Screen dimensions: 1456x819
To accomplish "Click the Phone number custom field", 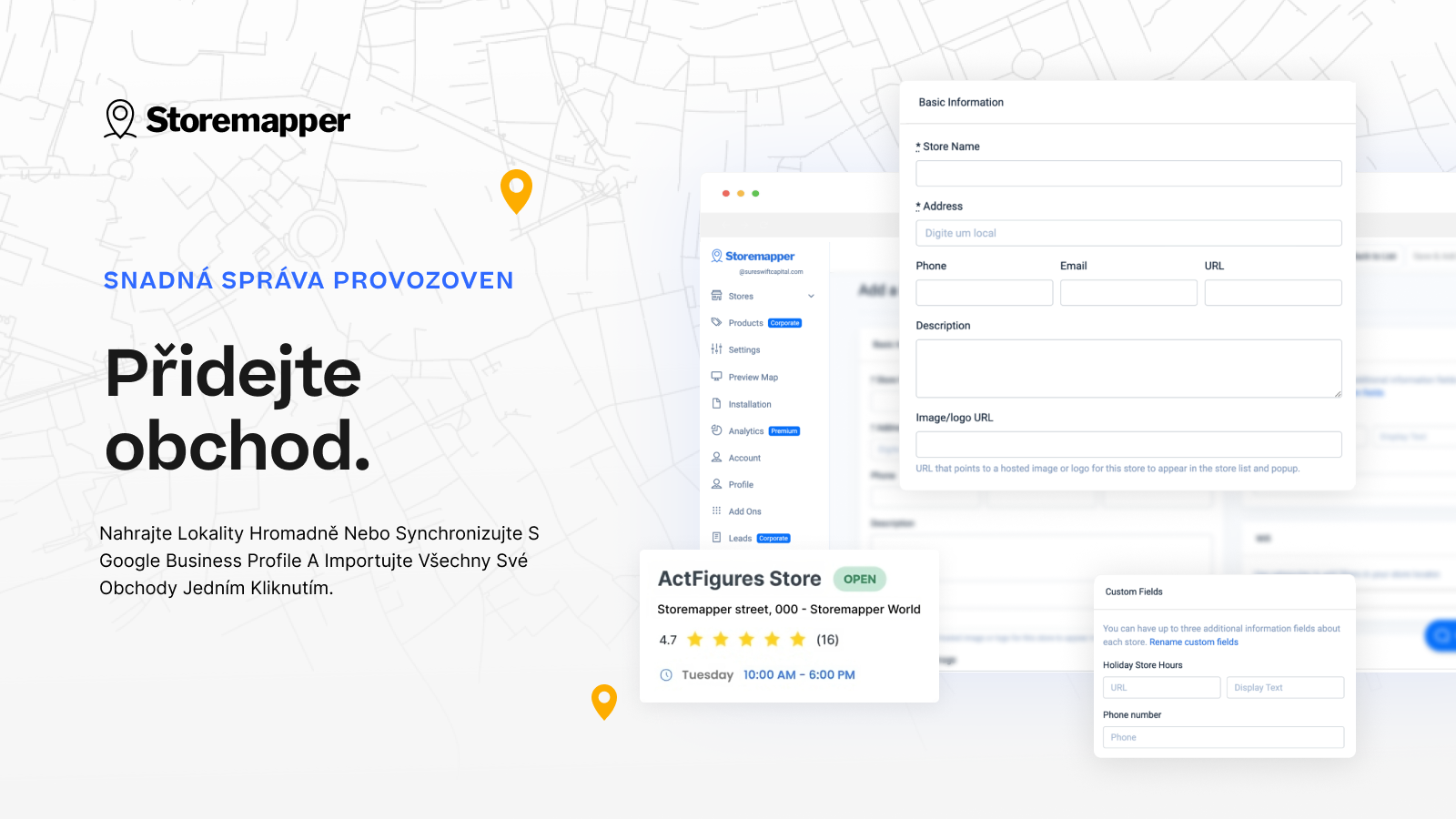I will click(x=1223, y=737).
